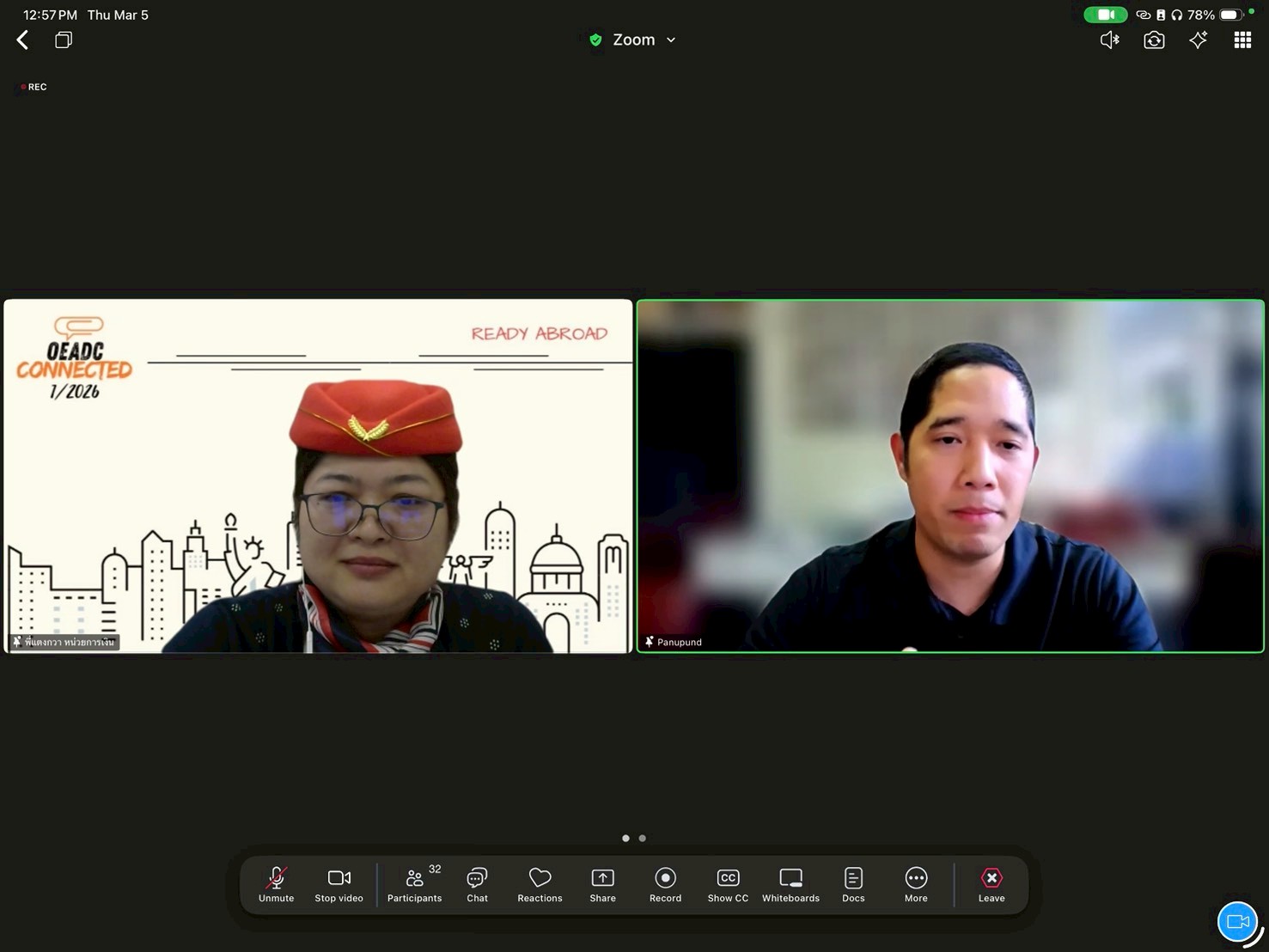Open Whiteboards
This screenshot has width=1269, height=952.
(790, 884)
